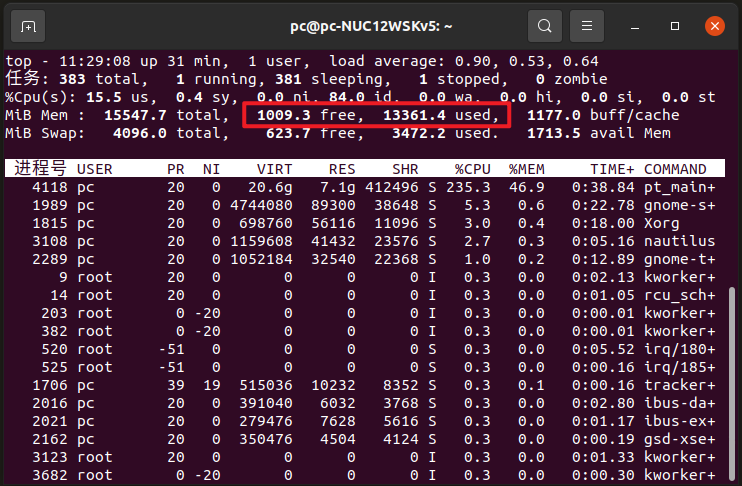Screen dimensions: 742x486
Task: Click the gnome-t+ command
Action: click(x=680, y=259)
